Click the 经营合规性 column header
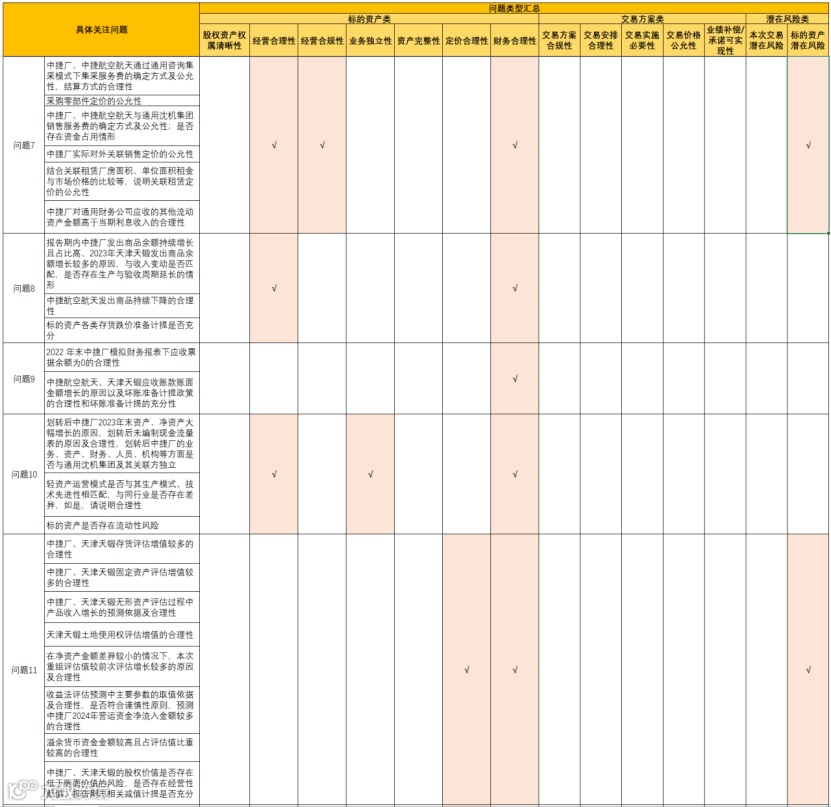This screenshot has width=831, height=807. pyautogui.click(x=322, y=40)
